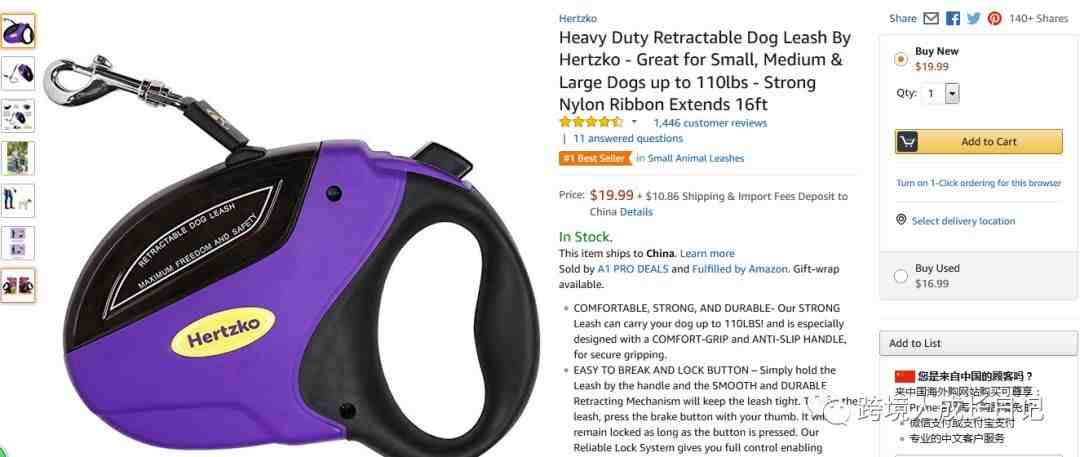
Task: Share the product via email icon
Action: coord(931,19)
